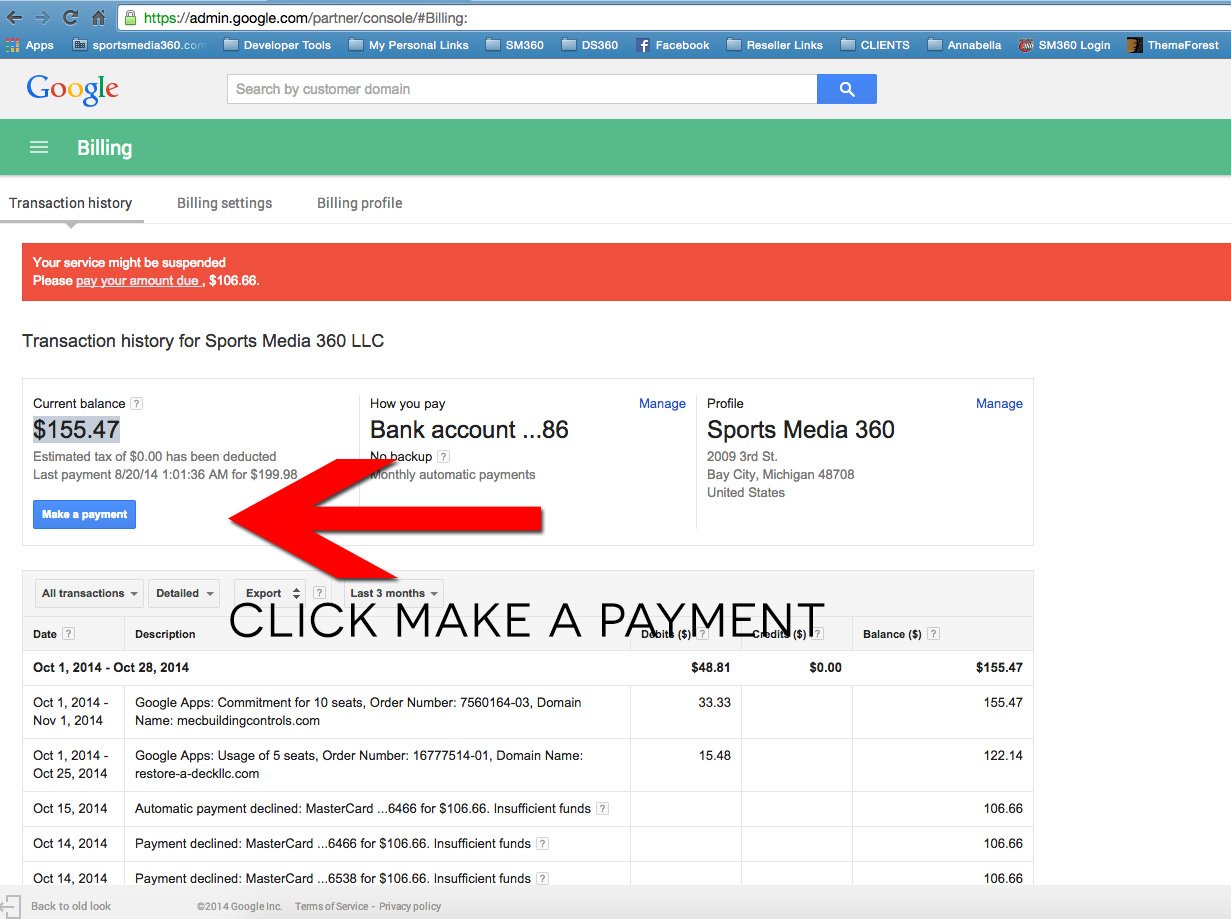Image resolution: width=1231 pixels, height=919 pixels.
Task: Open the Reseller Links bookmark folder
Action: click(775, 45)
